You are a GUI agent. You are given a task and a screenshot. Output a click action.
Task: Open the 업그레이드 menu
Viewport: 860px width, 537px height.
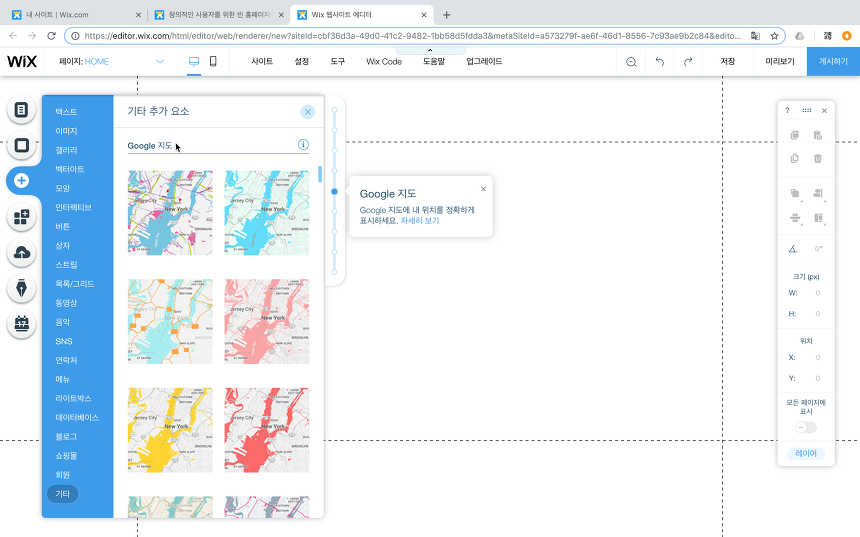click(x=484, y=61)
